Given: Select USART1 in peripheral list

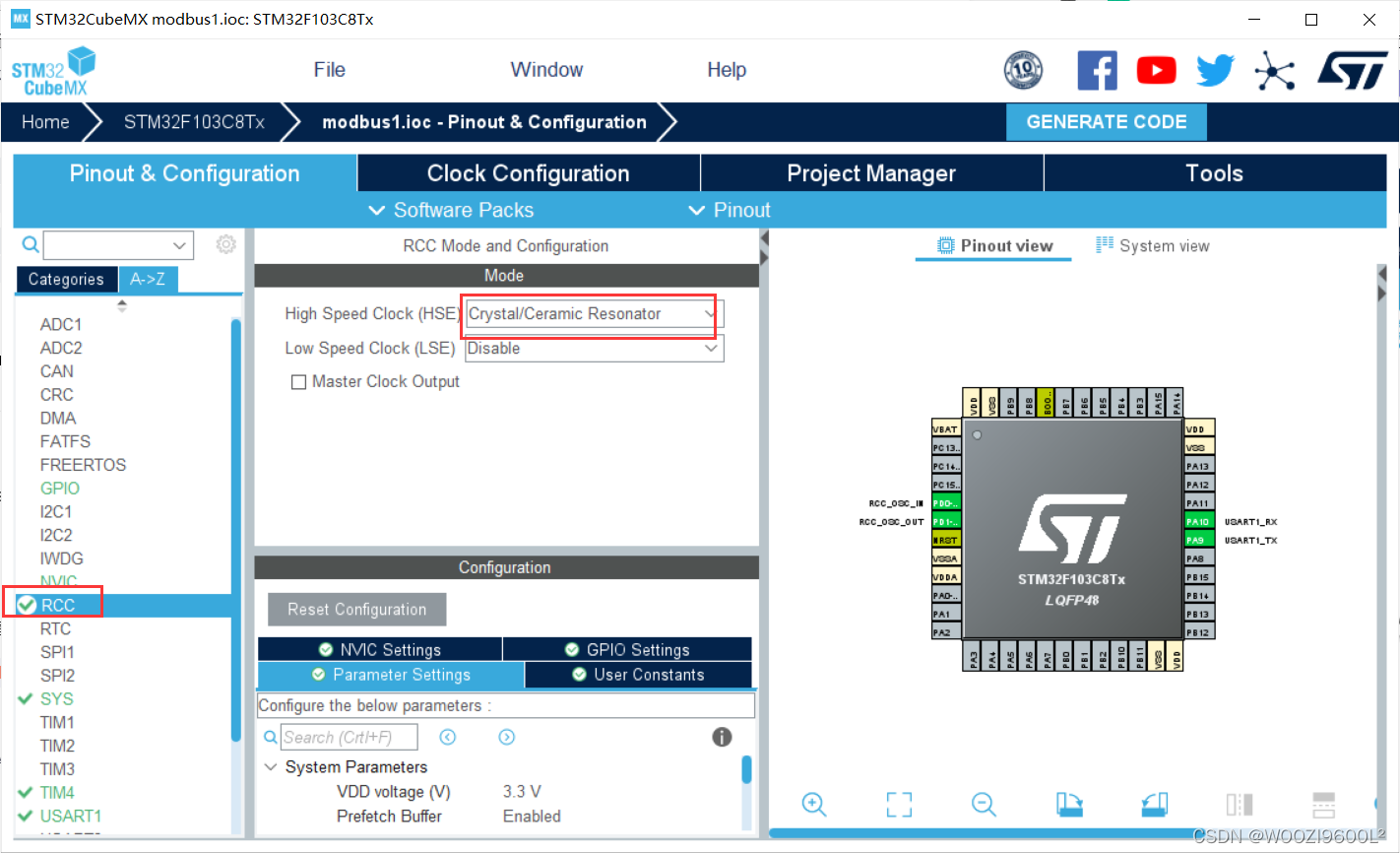Looking at the screenshot, I should pyautogui.click(x=71, y=816).
